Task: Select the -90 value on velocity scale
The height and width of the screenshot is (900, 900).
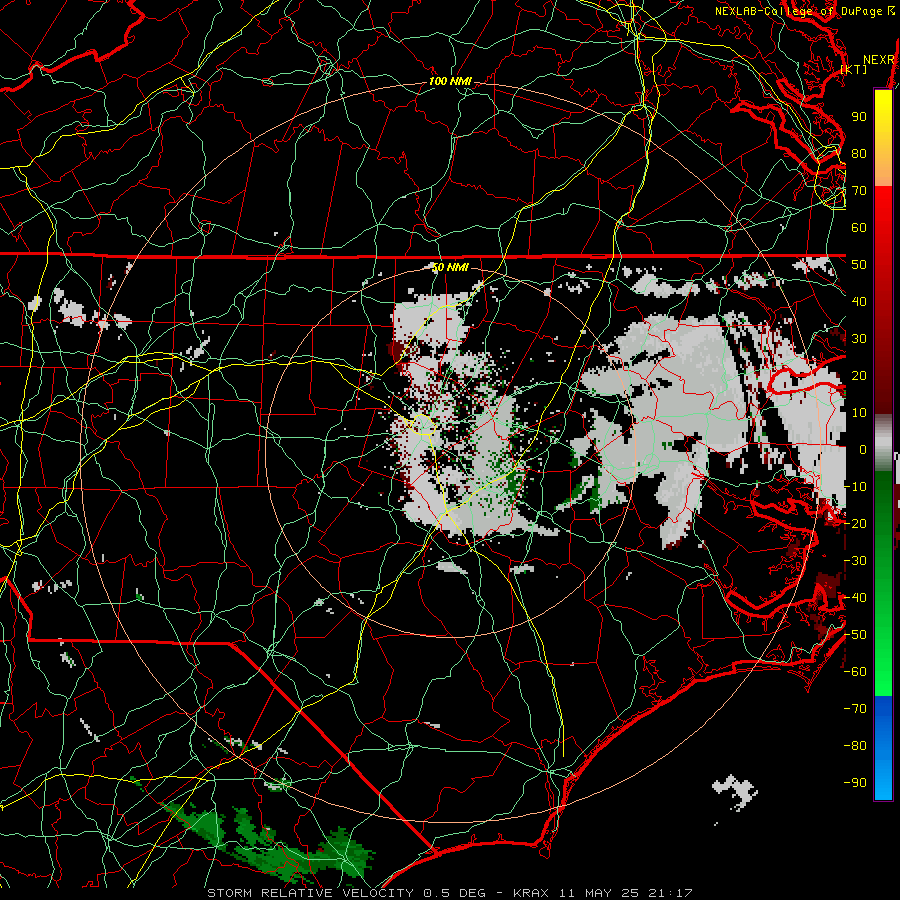Action: pos(855,783)
